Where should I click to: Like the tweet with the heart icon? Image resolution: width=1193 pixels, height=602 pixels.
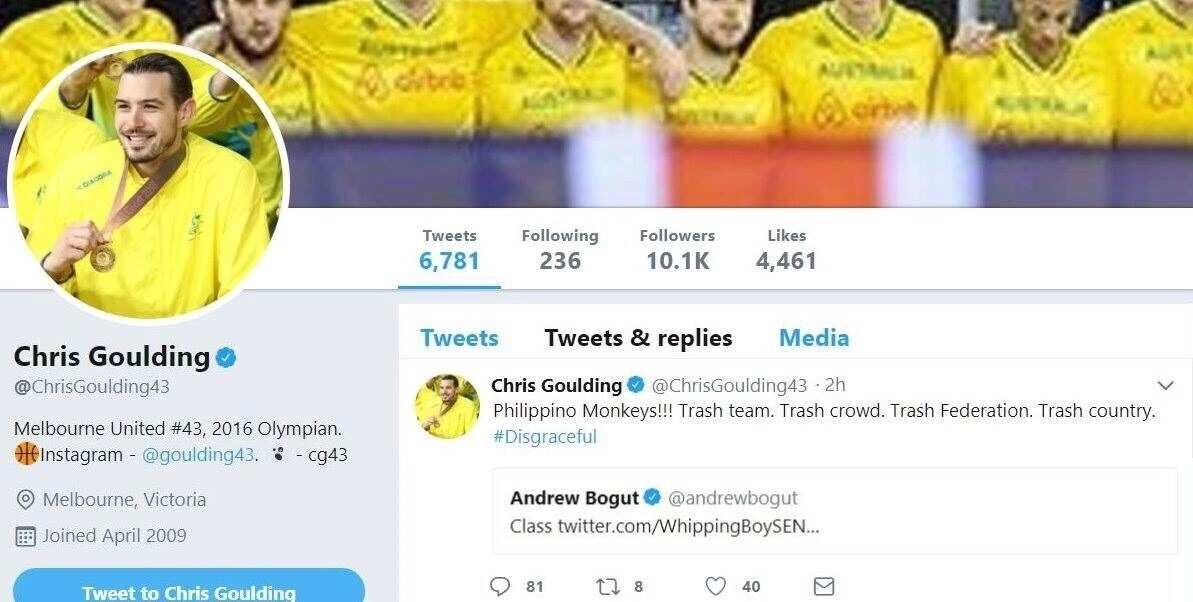click(x=715, y=586)
